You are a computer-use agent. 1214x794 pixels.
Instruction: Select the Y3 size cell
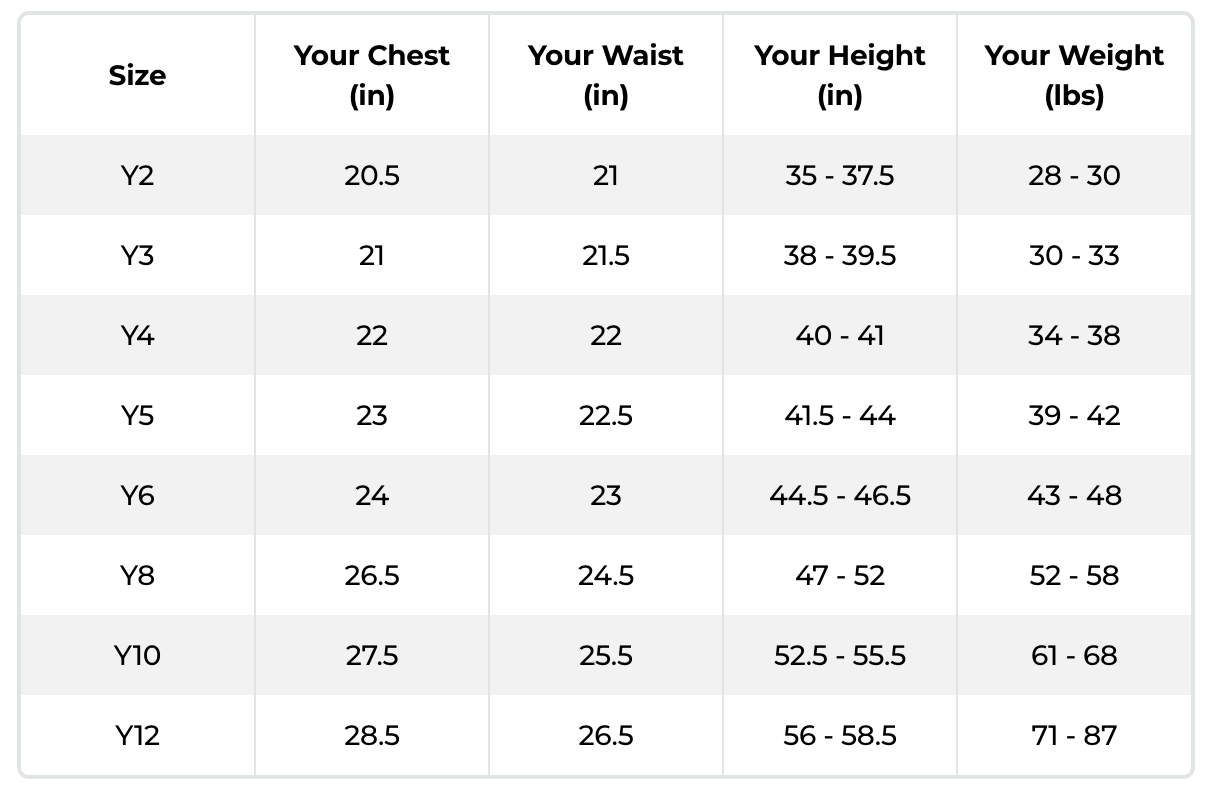tap(137, 256)
